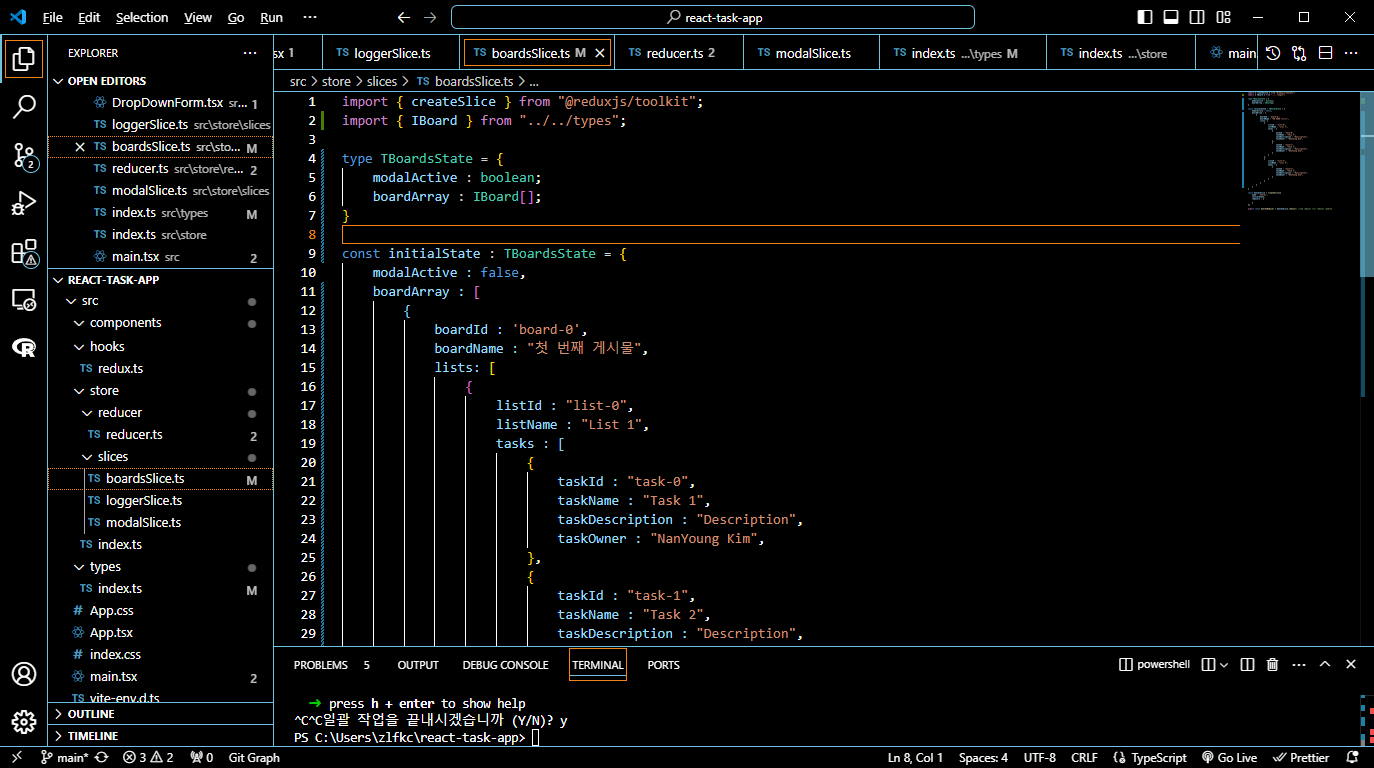This screenshot has width=1374, height=768.
Task: Maximize the terminal panel size
Action: click(1325, 664)
